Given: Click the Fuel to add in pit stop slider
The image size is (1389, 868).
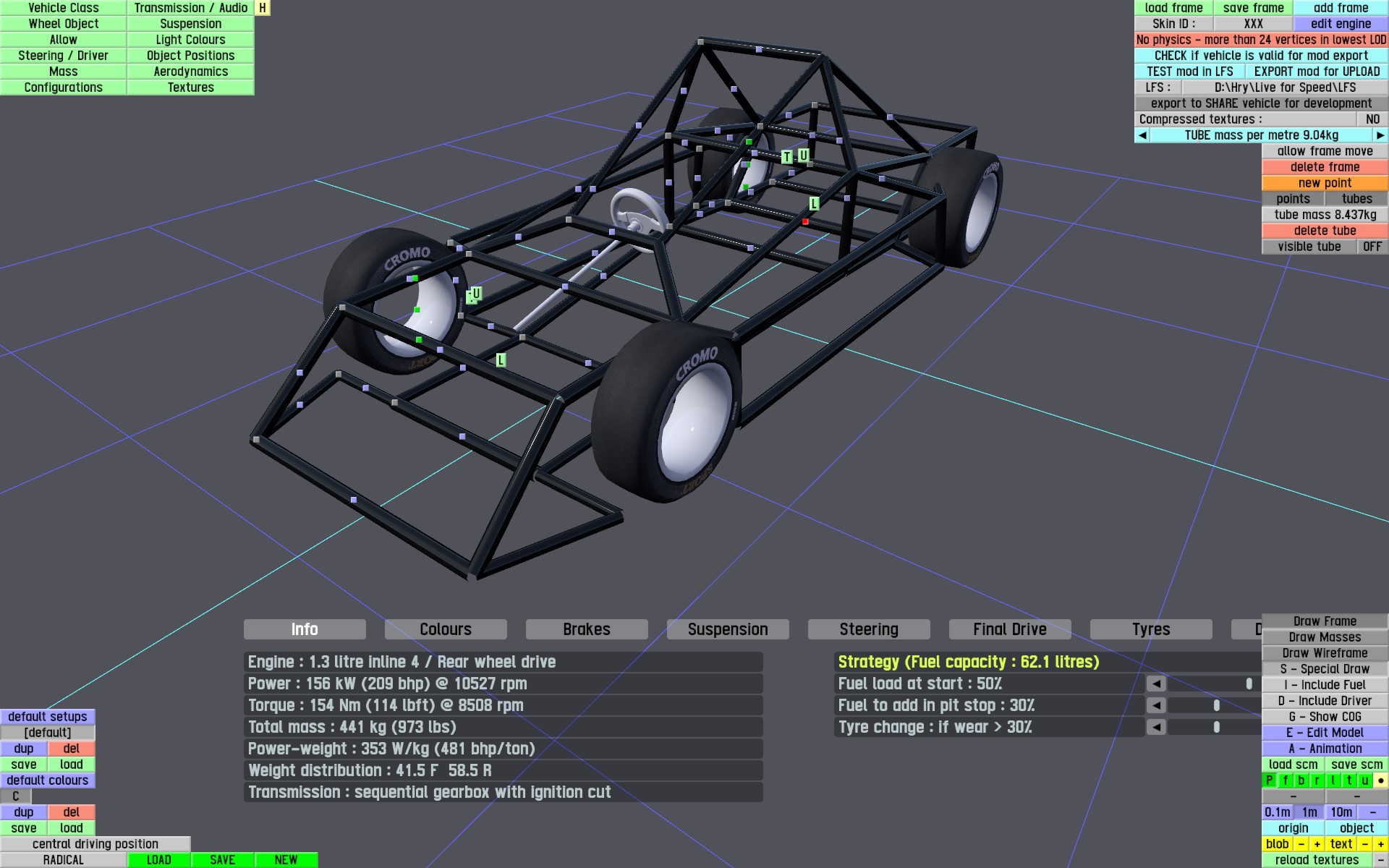Looking at the screenshot, I should (1215, 705).
